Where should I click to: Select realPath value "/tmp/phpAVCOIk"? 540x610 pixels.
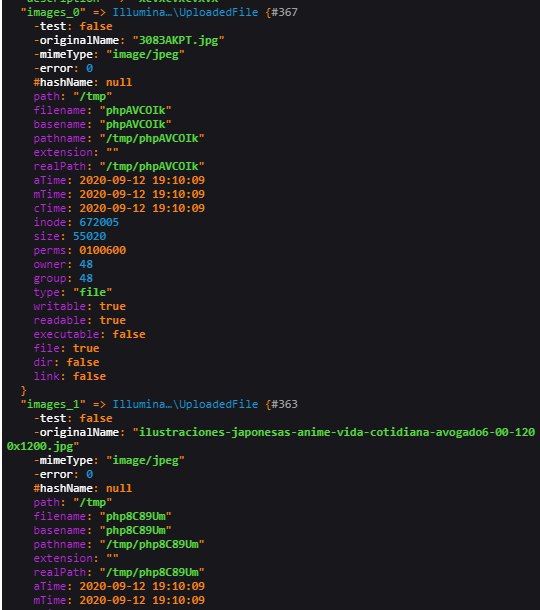(x=152, y=167)
